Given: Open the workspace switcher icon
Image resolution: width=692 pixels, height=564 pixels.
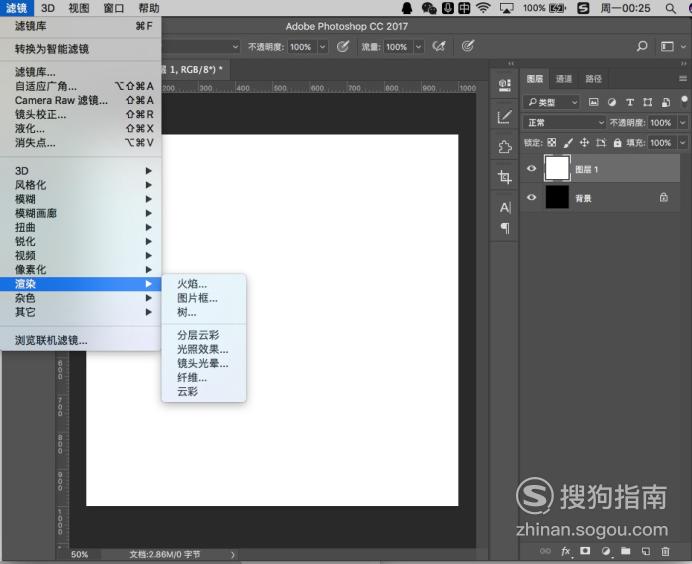Looking at the screenshot, I should pos(667,46).
